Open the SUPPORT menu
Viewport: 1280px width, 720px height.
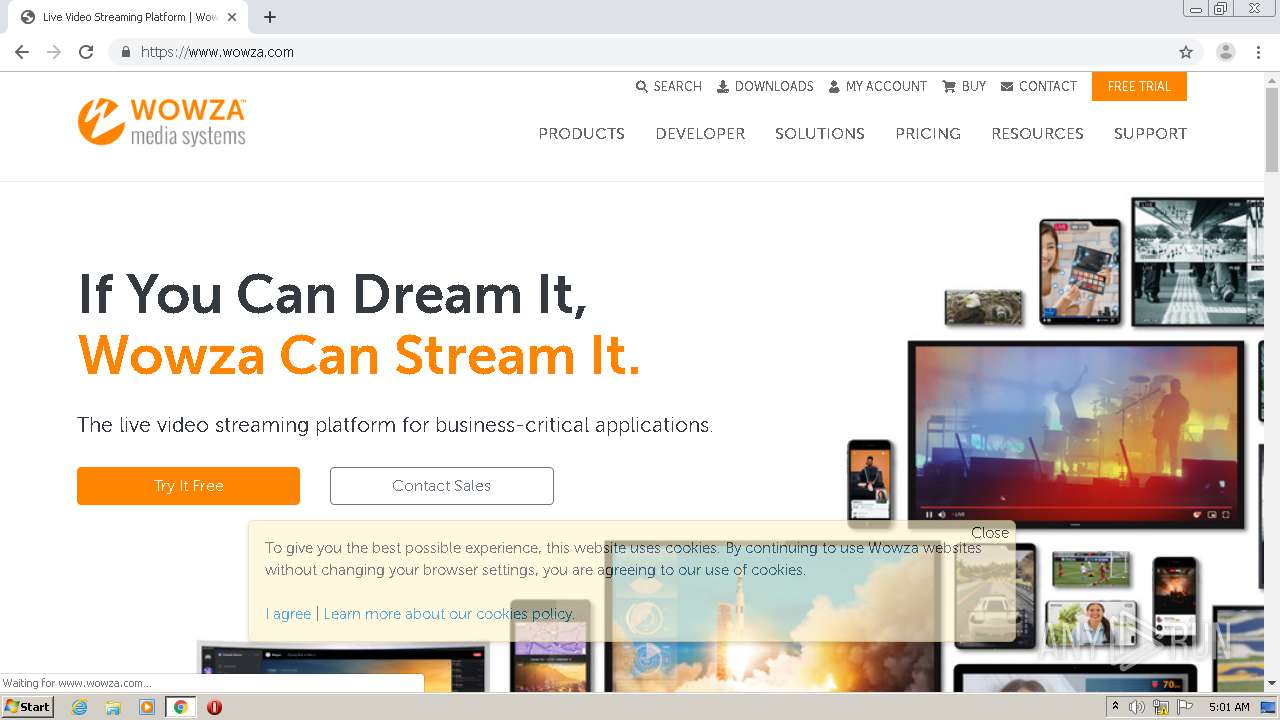point(1150,133)
